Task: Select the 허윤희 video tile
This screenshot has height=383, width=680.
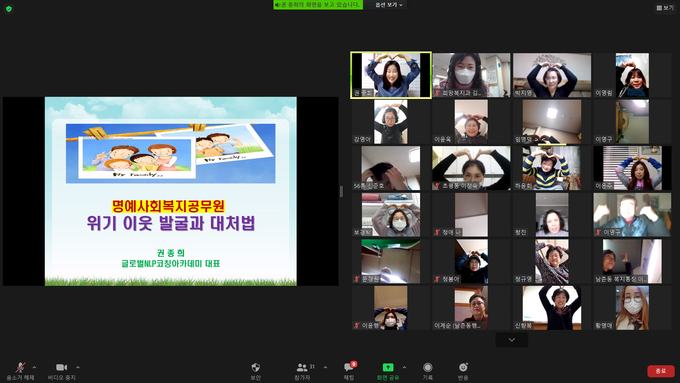Action: click(552, 168)
